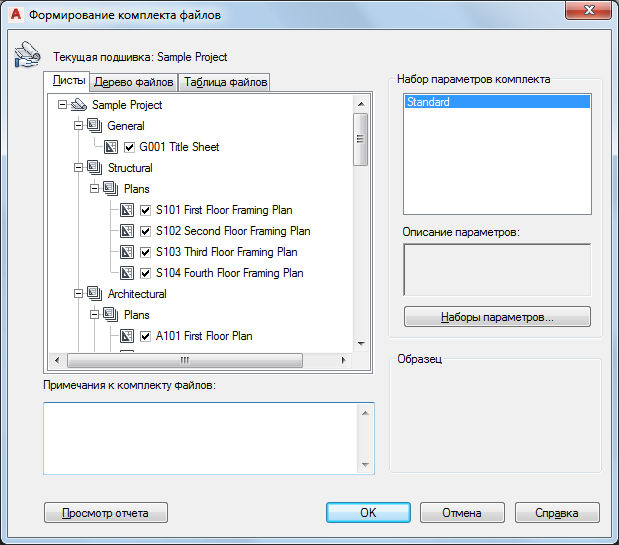This screenshot has width=619, height=545.
Task: Click the Plans subset icon under Structural
Action: pos(111,189)
